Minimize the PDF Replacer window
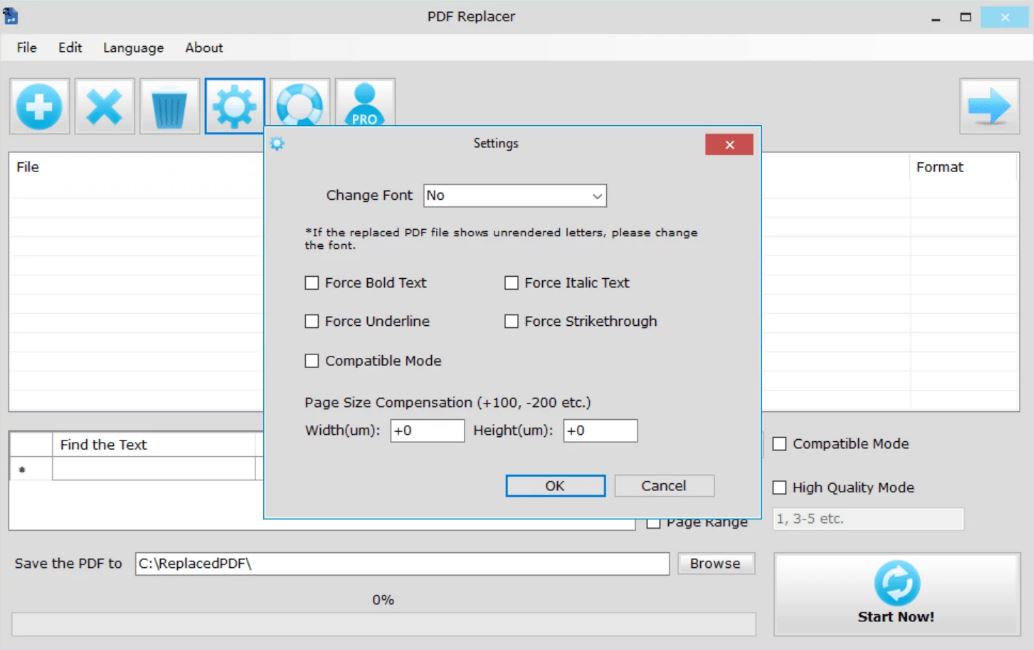This screenshot has height=650, width=1034. pyautogui.click(x=936, y=17)
